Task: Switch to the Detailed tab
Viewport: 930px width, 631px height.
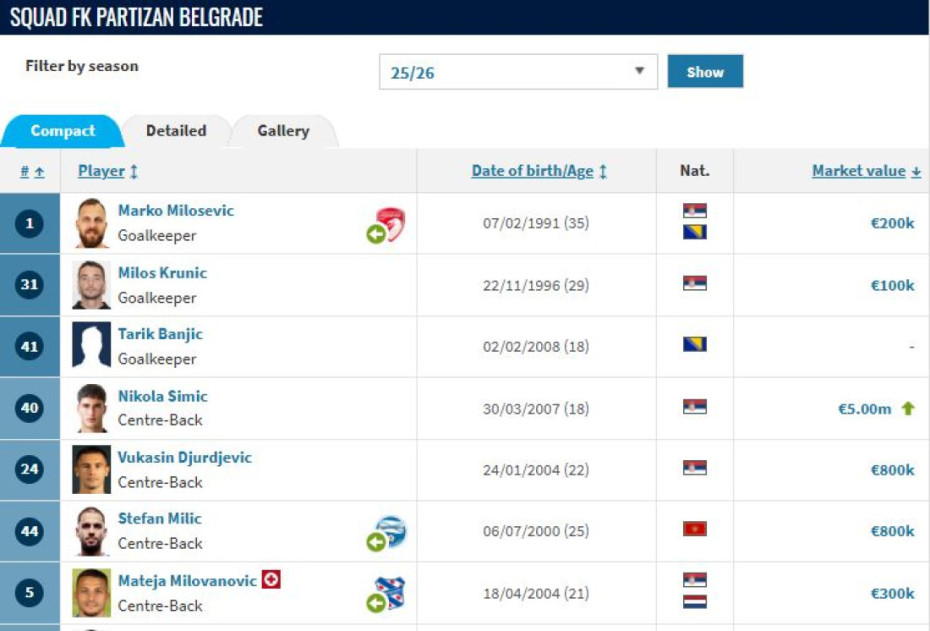Action: pyautogui.click(x=176, y=131)
